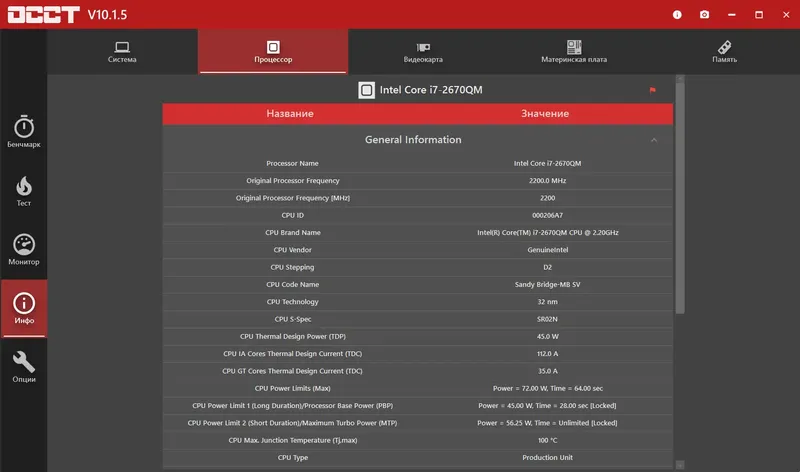Select the CPU Code Name label

coord(292,285)
